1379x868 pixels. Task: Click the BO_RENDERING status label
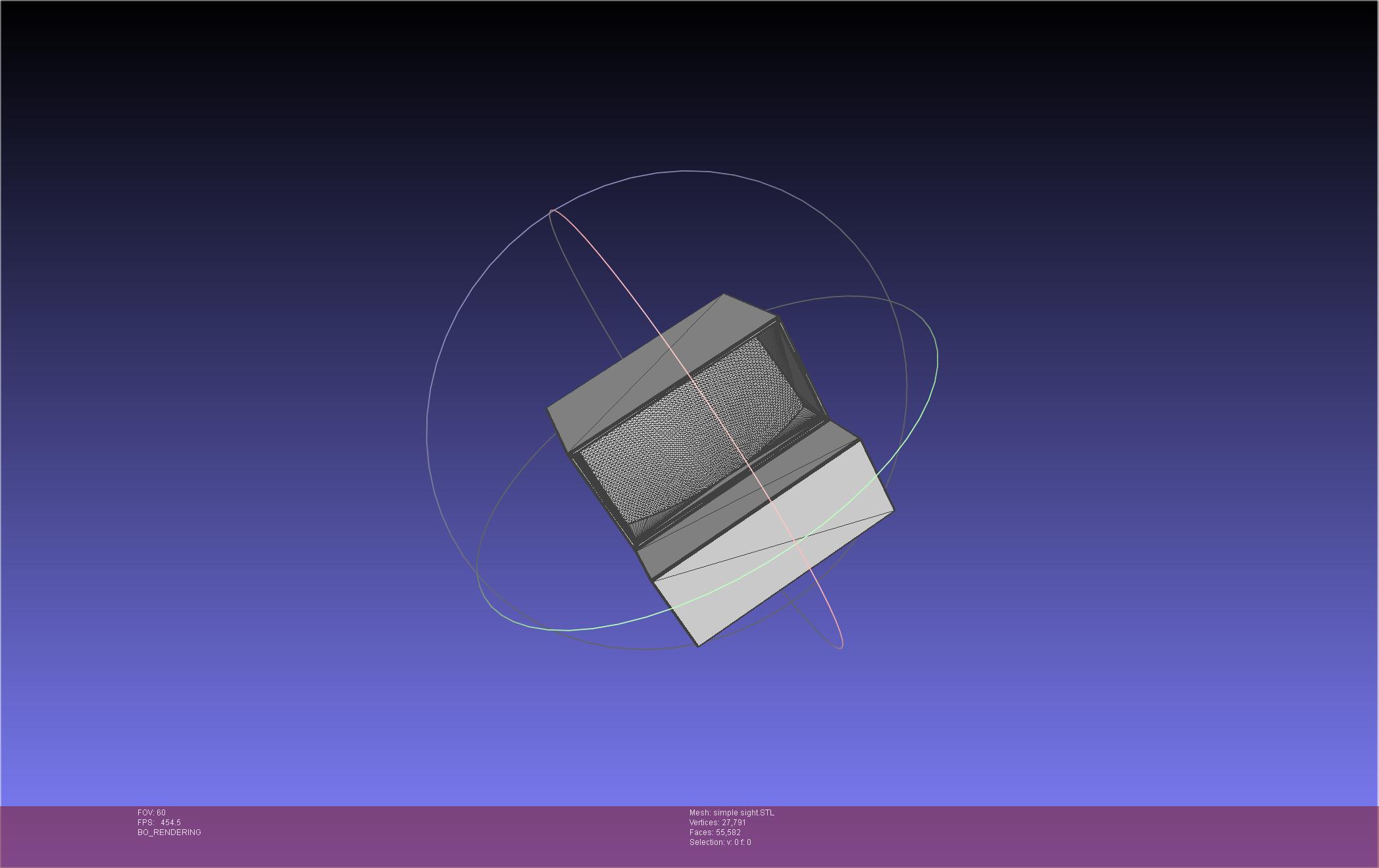(169, 832)
